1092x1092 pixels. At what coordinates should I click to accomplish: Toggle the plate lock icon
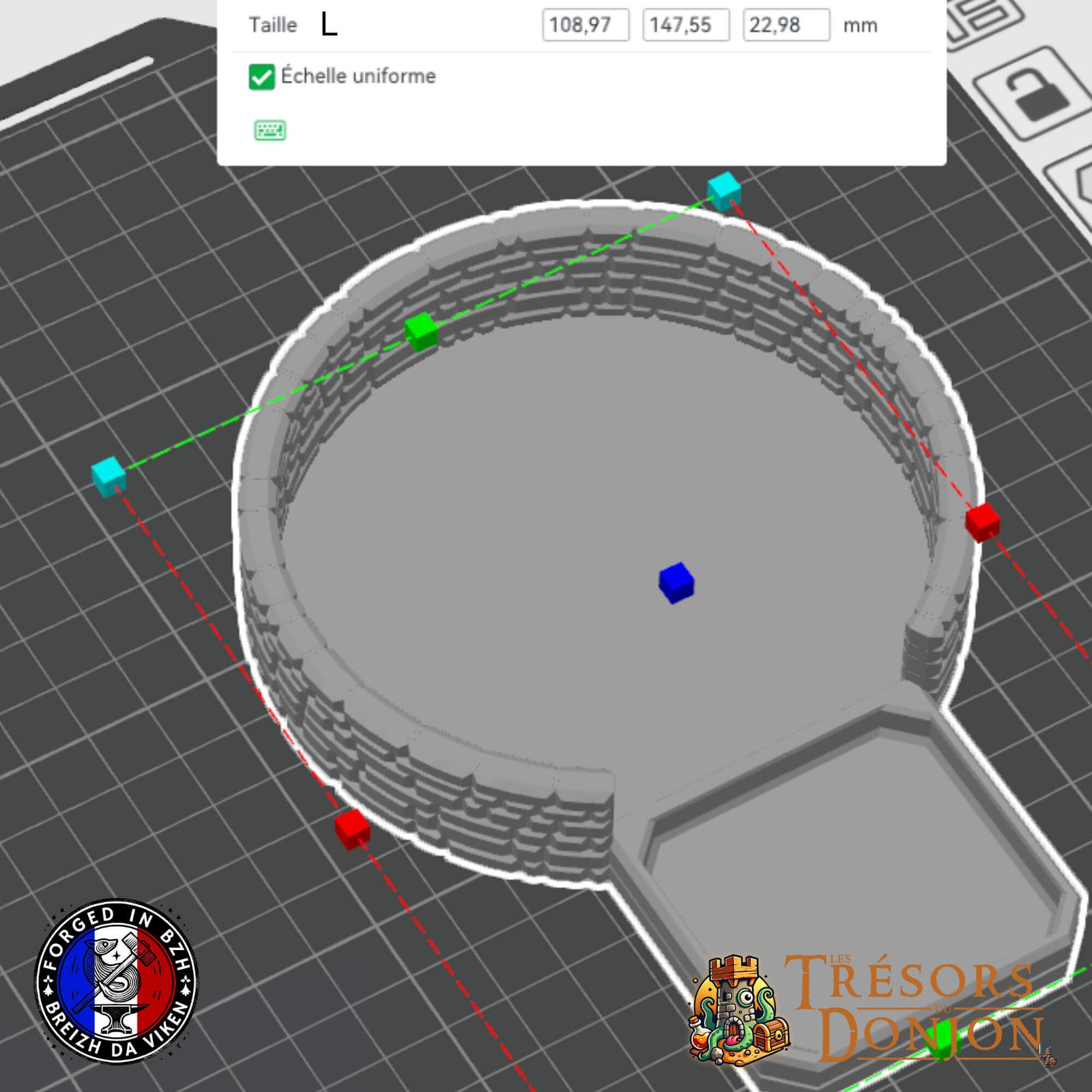point(1035,94)
